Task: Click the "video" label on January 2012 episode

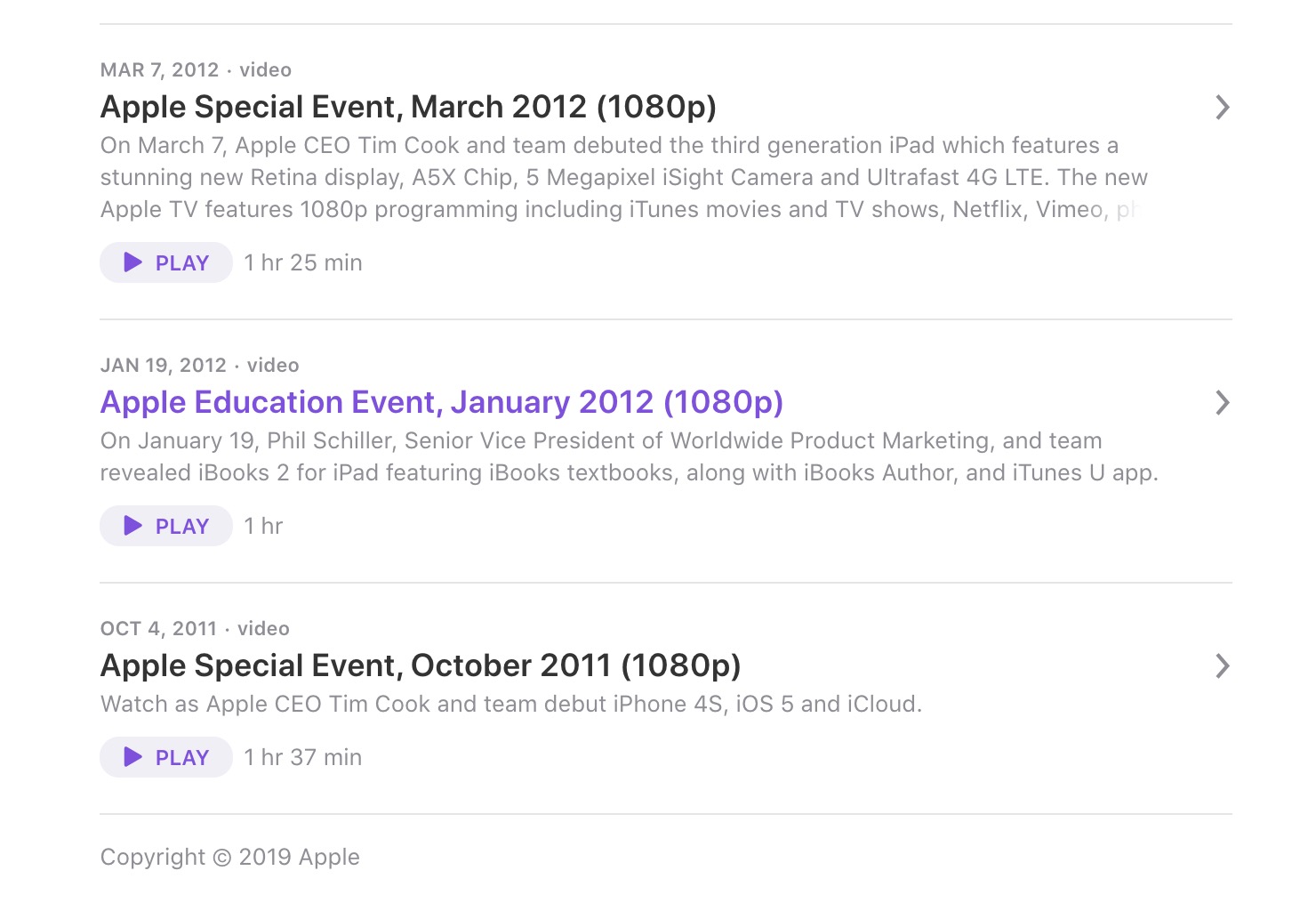Action: (x=273, y=366)
